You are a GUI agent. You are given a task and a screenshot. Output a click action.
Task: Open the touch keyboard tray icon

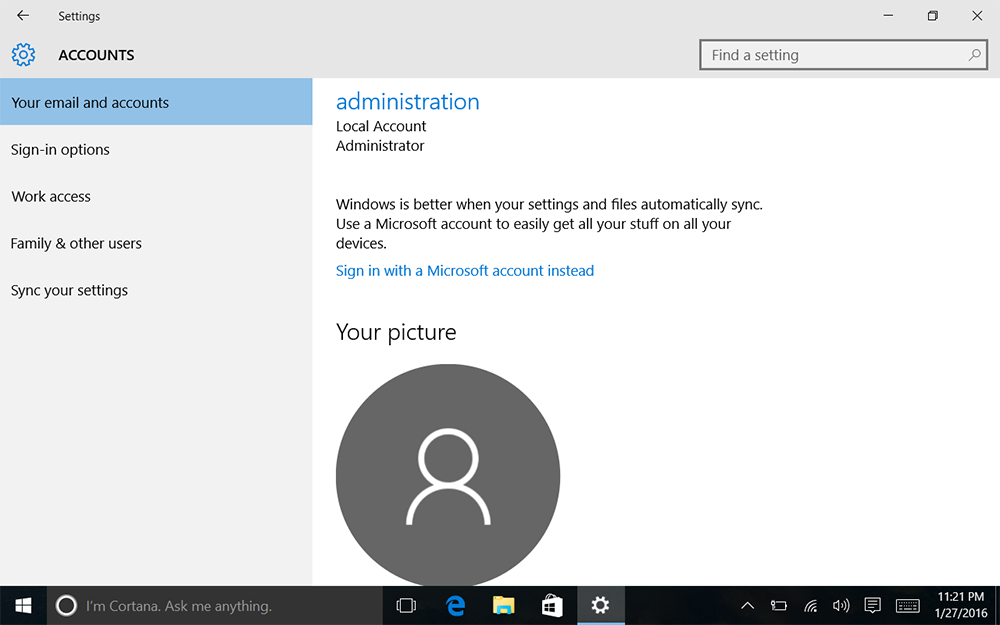(908, 605)
